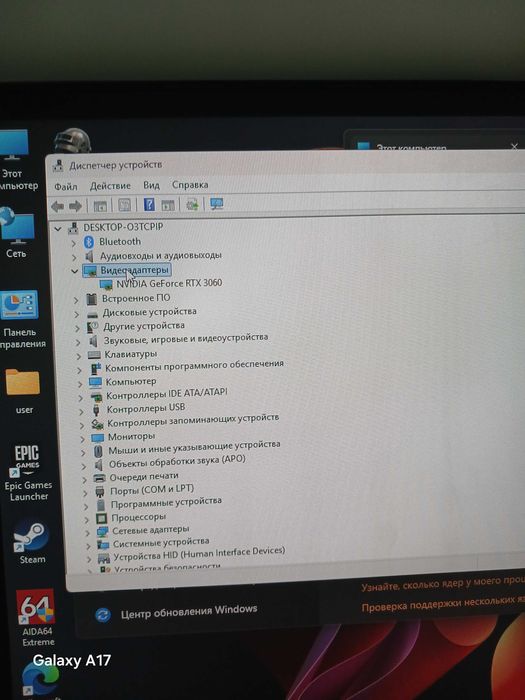Collapse the DESKTOP-O3TCPIP root node

tap(58, 229)
